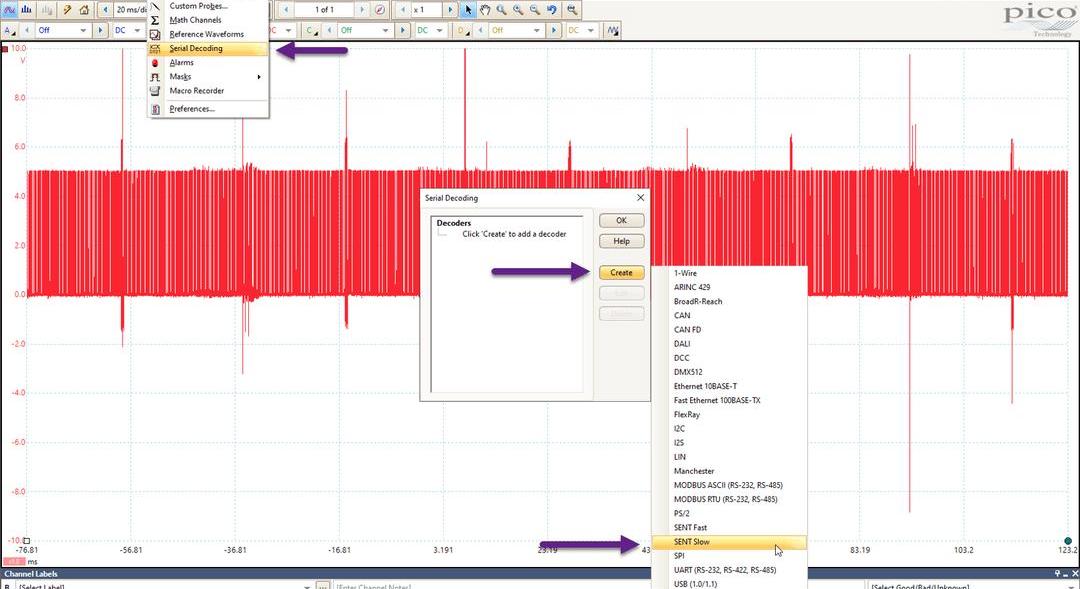1080x589 pixels.
Task: Pin the Channel Labels panel
Action: tap(1058, 573)
